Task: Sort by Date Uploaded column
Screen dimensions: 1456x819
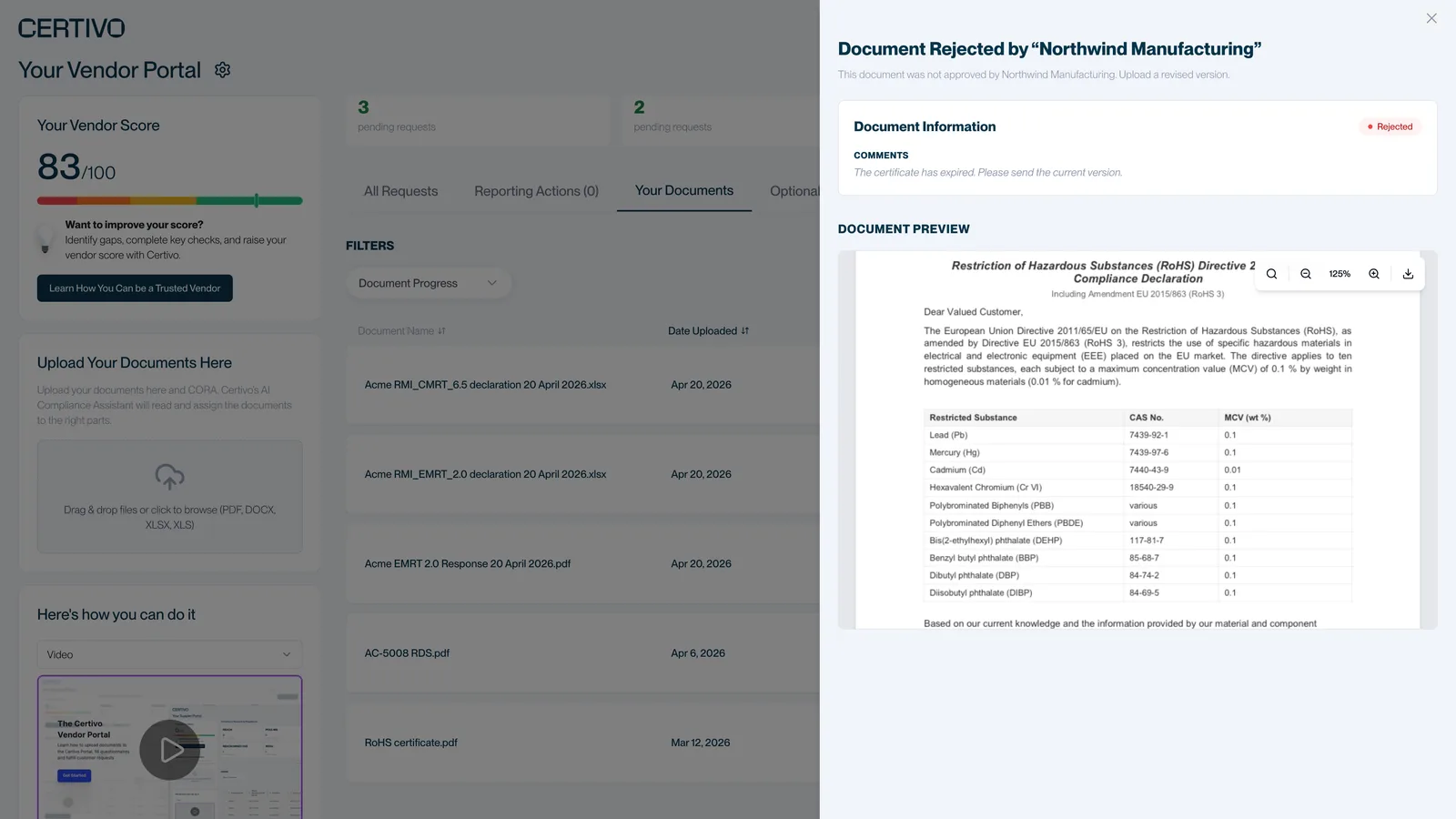Action: click(708, 331)
